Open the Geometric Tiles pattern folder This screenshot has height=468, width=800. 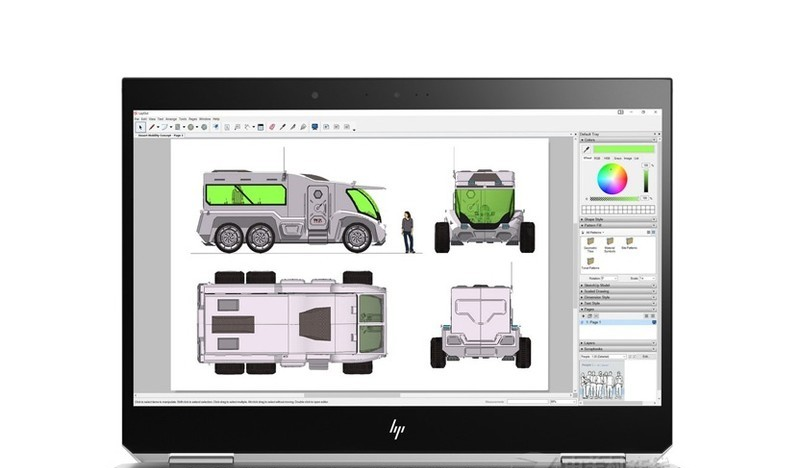tap(590, 244)
